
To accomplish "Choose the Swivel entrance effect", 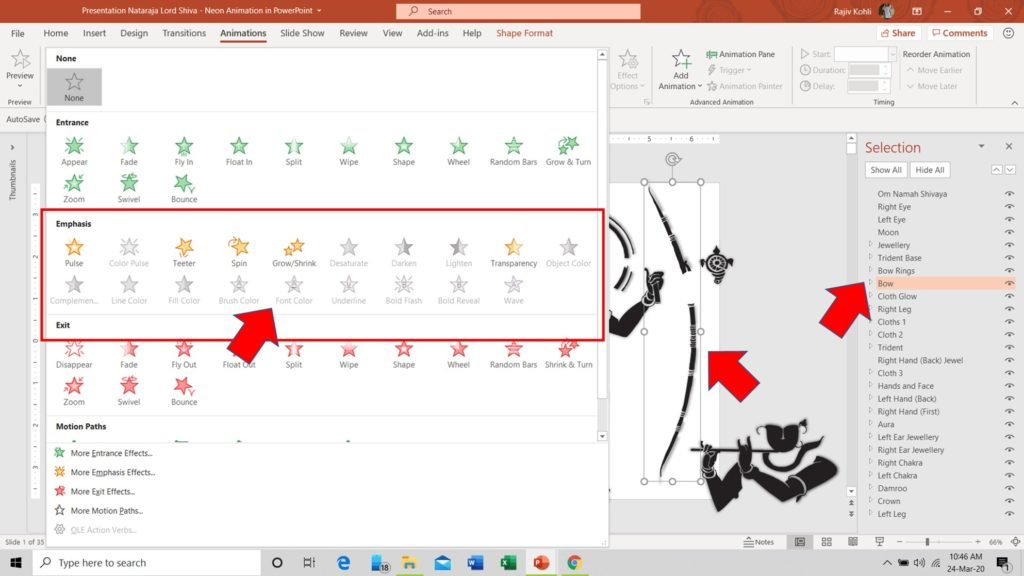I will pyautogui.click(x=129, y=188).
